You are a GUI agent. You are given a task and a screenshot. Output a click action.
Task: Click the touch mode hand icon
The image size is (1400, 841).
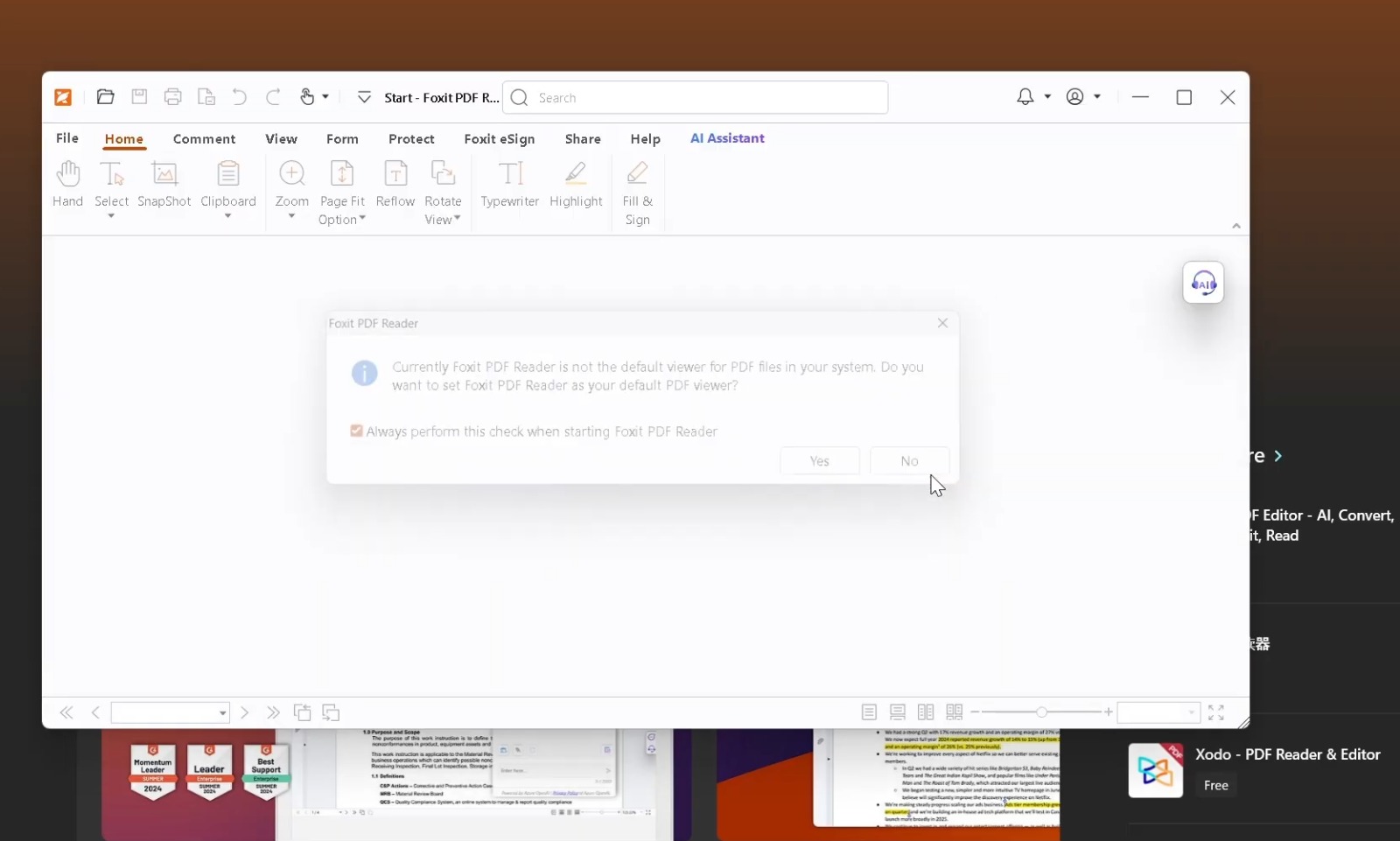coord(307,96)
